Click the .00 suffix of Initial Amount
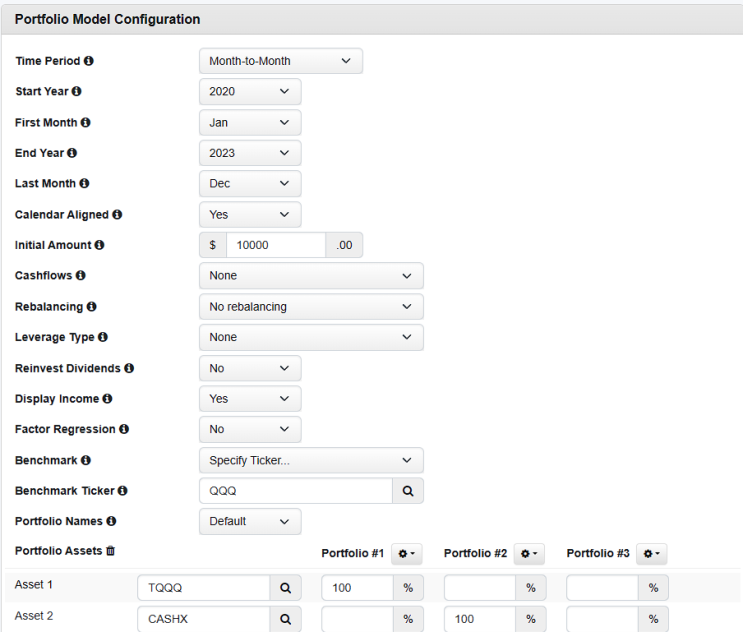This screenshot has width=743, height=632. pos(344,245)
